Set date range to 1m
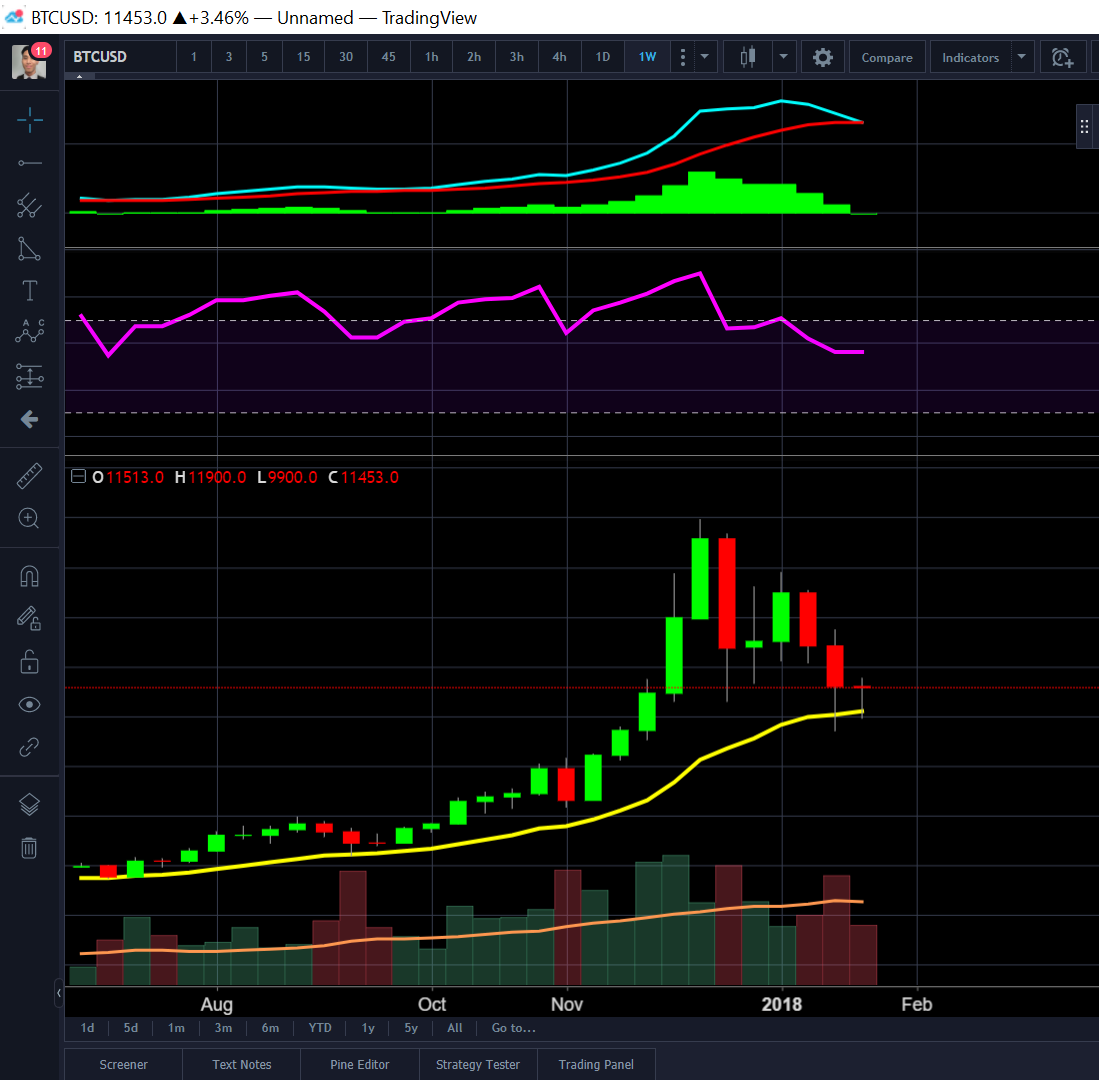The height and width of the screenshot is (1080, 1099). (176, 1028)
